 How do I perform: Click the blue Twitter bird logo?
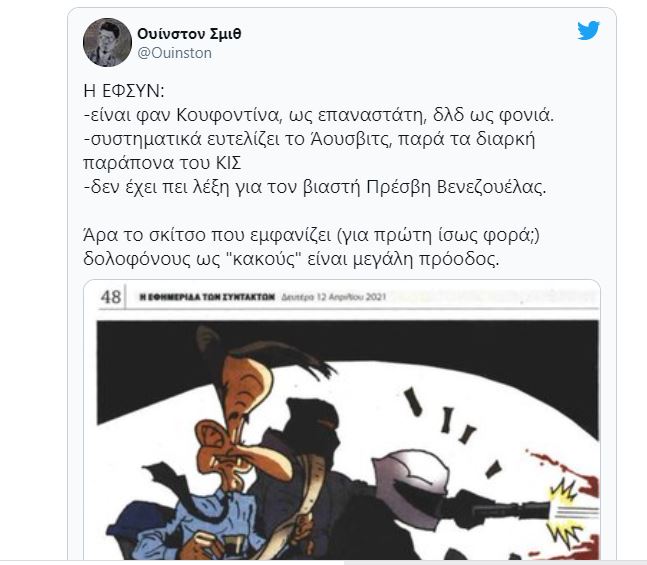tap(588, 31)
